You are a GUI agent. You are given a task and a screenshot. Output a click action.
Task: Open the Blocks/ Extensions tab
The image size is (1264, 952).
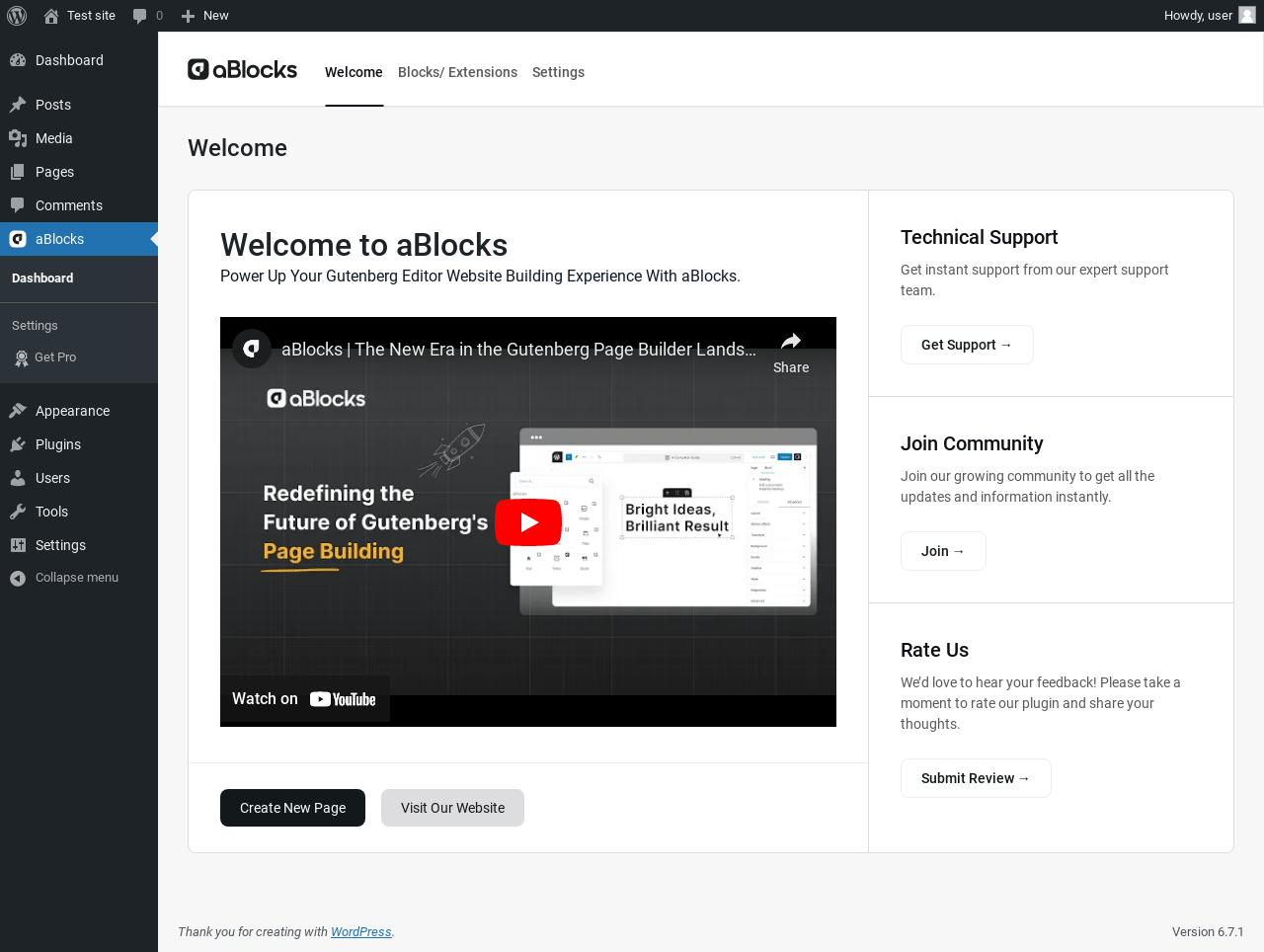pos(457,72)
